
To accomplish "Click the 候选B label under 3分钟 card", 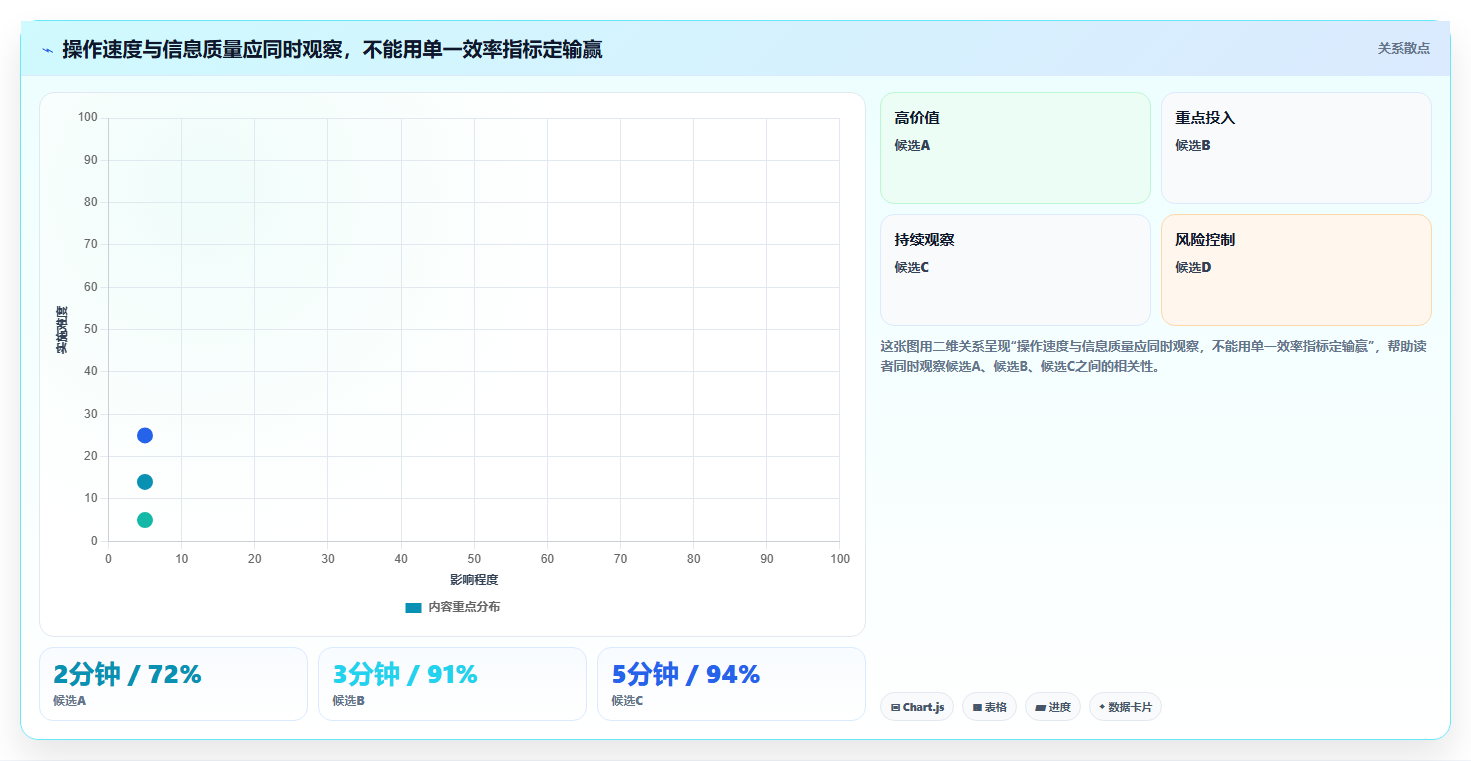I will pos(348,701).
